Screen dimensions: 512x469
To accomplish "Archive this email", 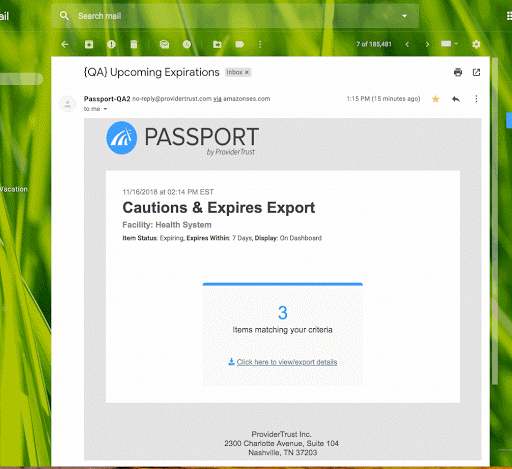I will (x=89, y=44).
